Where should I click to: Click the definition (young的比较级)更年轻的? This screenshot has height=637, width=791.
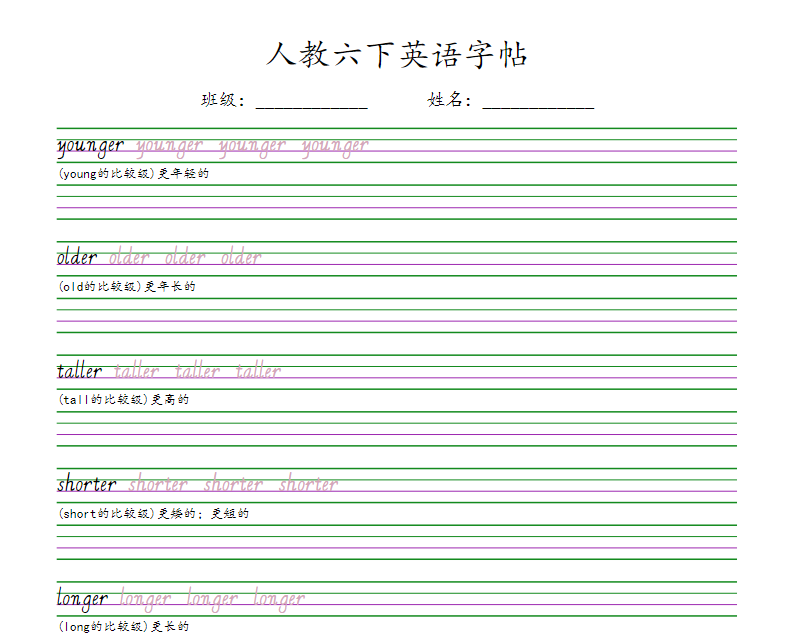point(133,173)
